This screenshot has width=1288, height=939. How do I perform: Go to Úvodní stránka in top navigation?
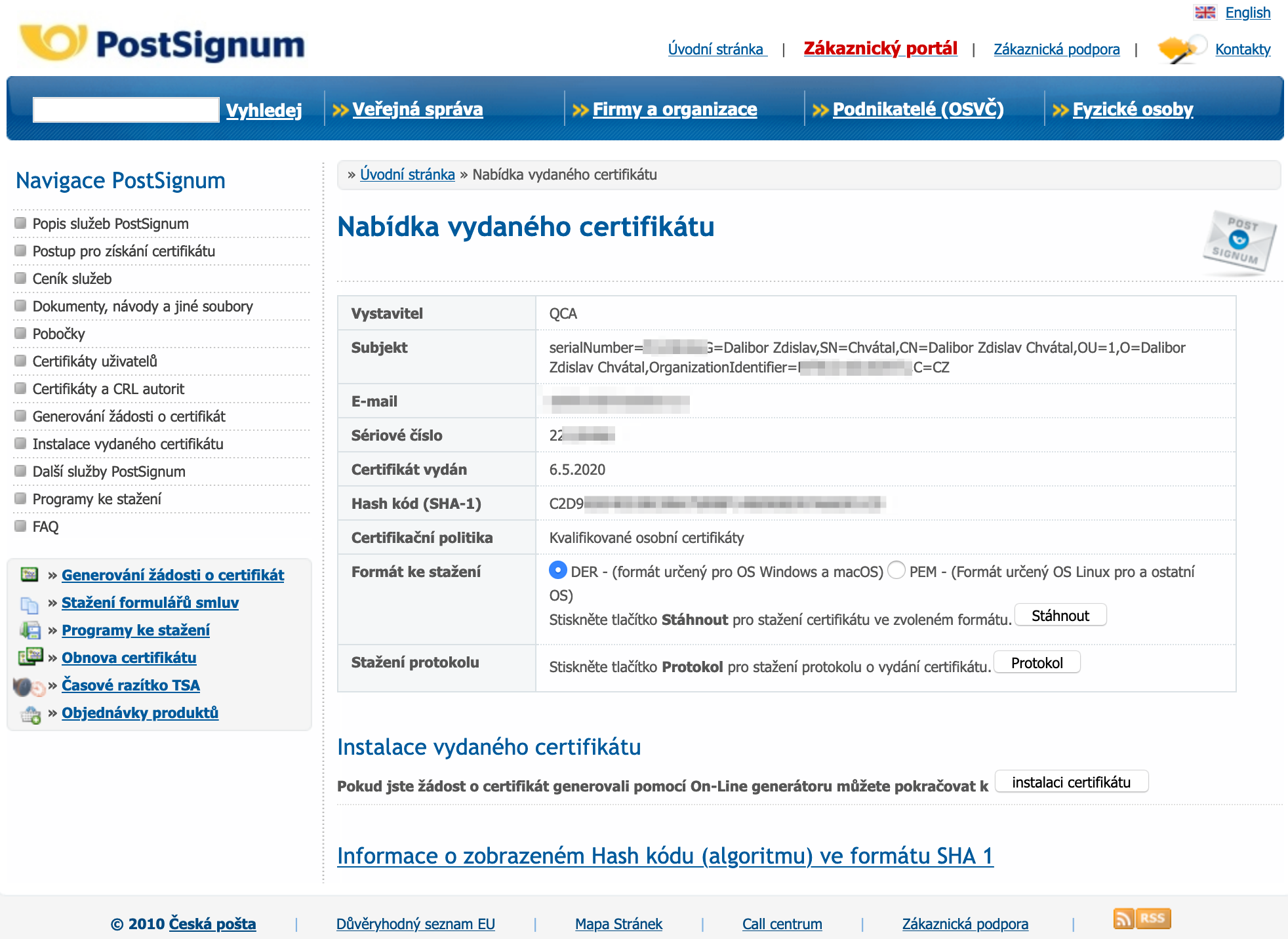(717, 49)
